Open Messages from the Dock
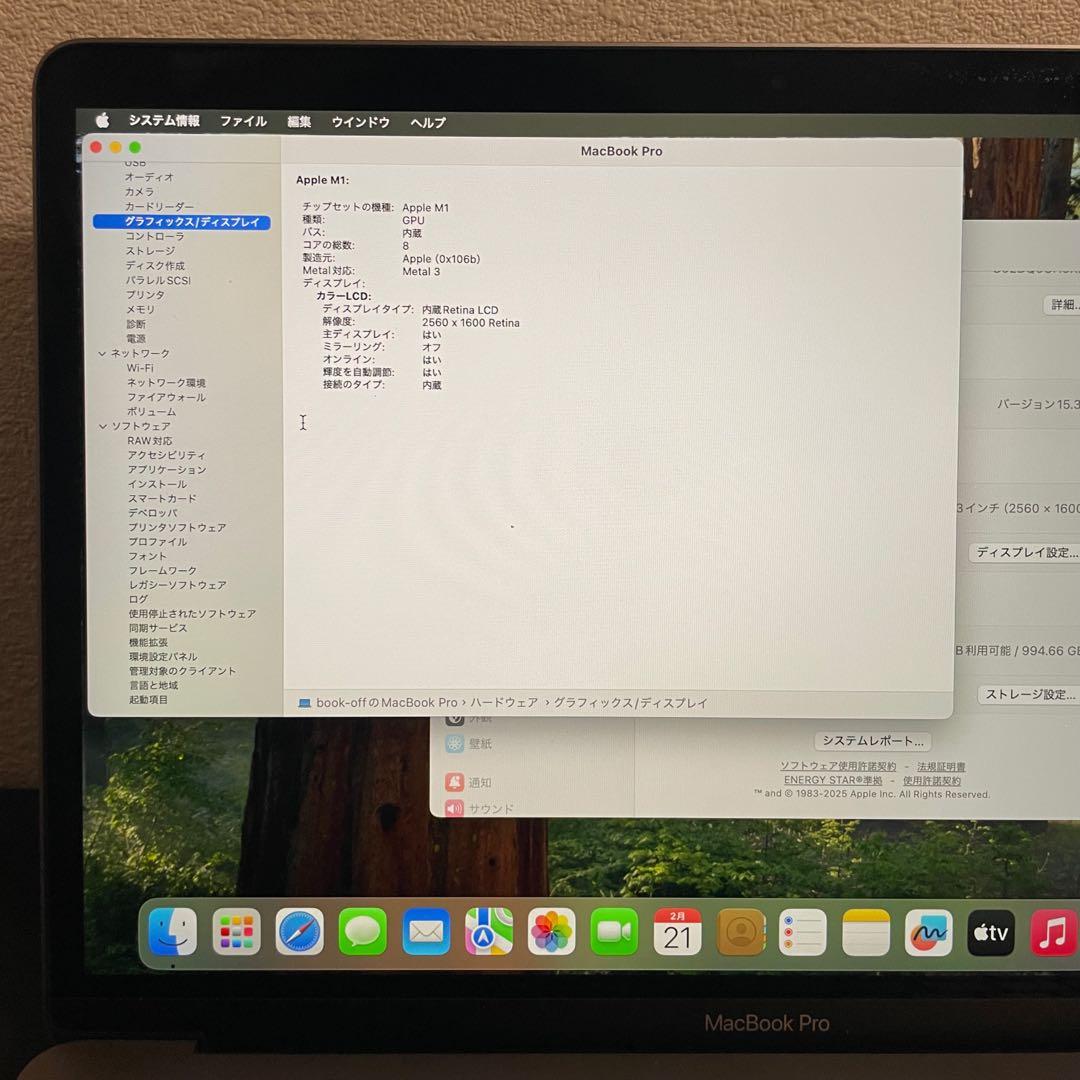1080x1080 pixels. click(362, 931)
